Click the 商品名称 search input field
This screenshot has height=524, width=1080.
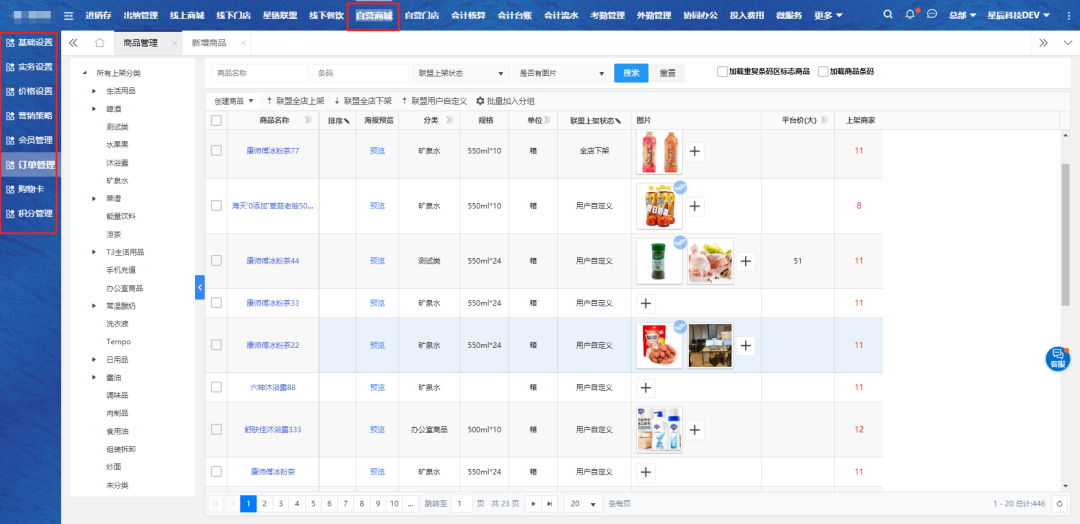(x=257, y=73)
